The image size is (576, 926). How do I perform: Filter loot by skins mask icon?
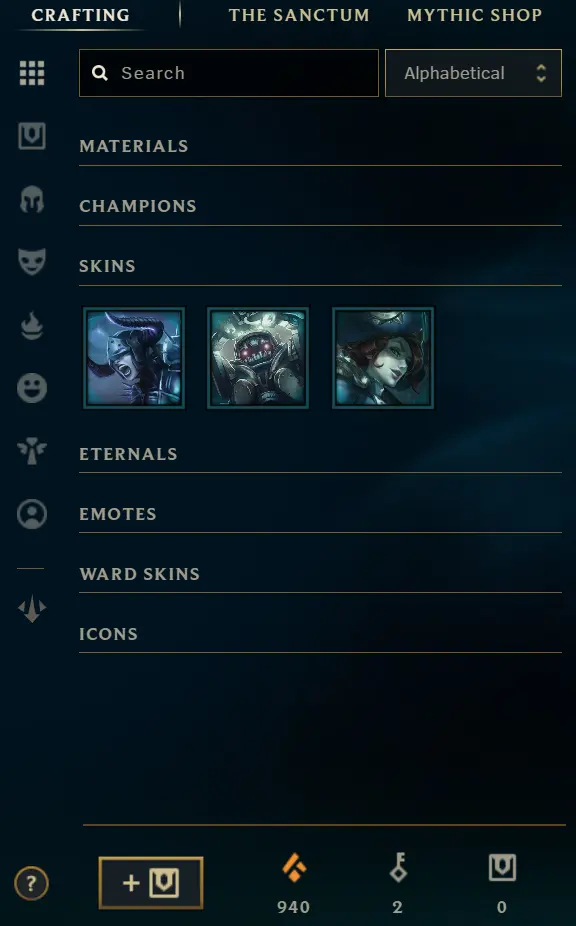pyautogui.click(x=32, y=262)
